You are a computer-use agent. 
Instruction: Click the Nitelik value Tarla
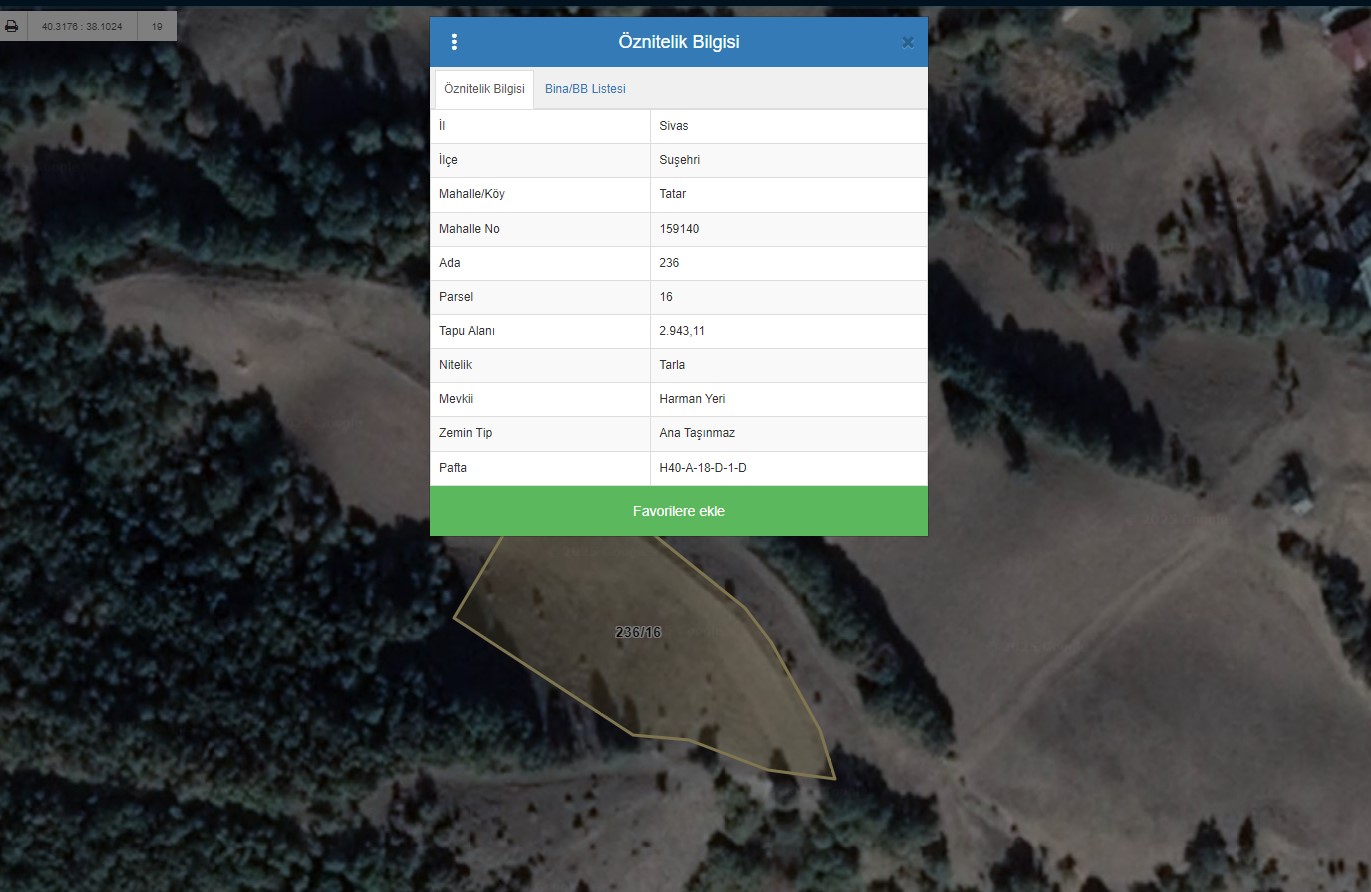[x=672, y=365]
